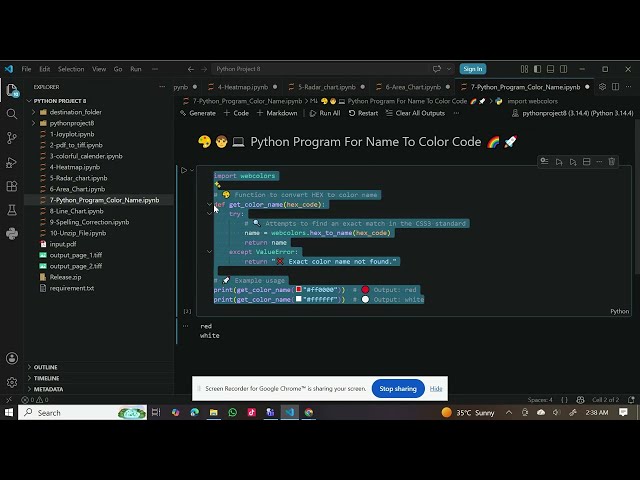Toggle secondary side bar visibility

tap(564, 69)
